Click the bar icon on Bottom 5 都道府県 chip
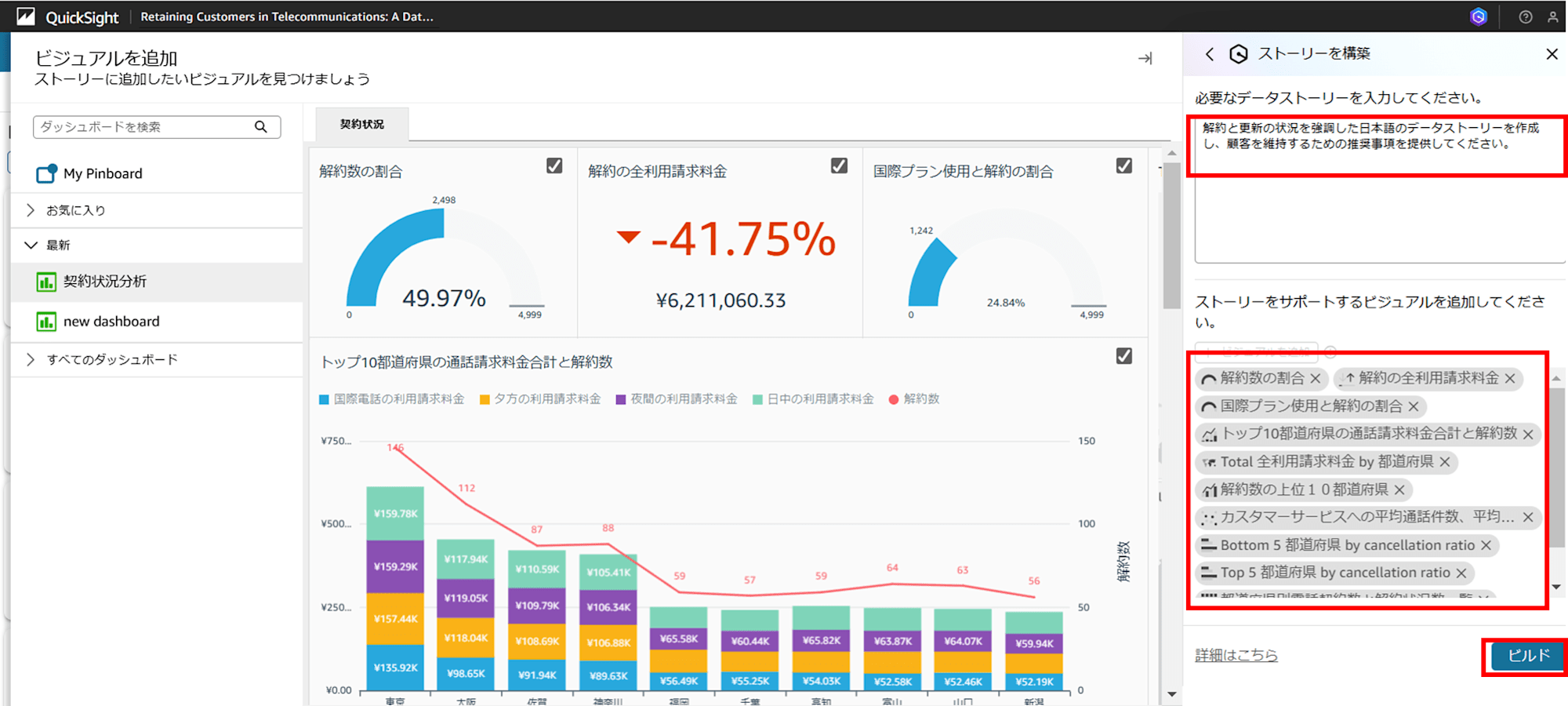 tap(1209, 545)
